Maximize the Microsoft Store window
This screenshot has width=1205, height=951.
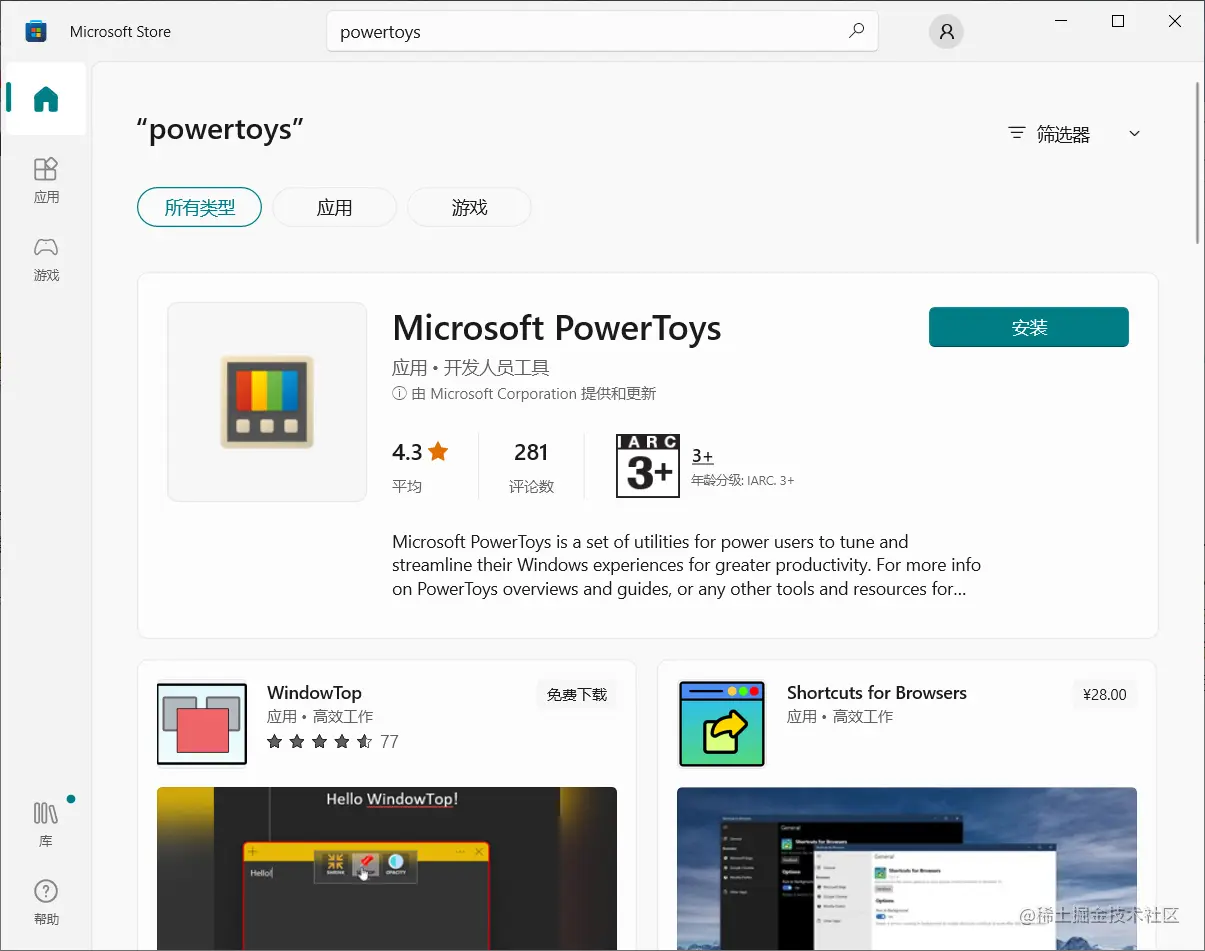[1118, 21]
